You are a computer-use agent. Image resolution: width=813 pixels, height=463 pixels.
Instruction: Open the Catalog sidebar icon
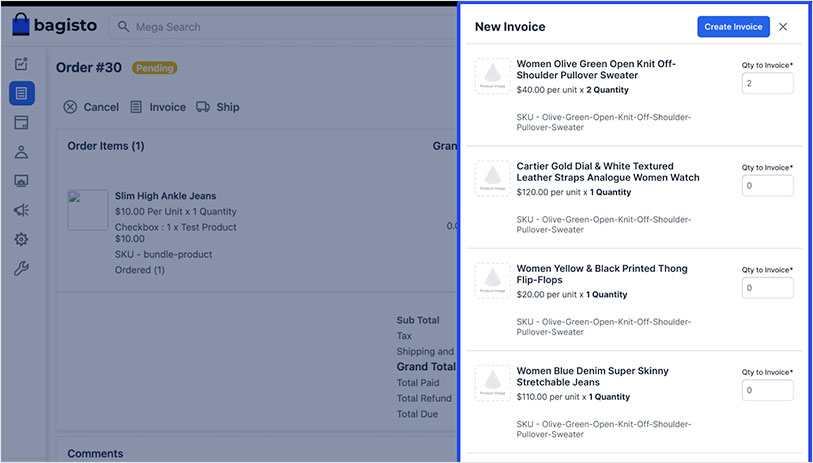21,122
